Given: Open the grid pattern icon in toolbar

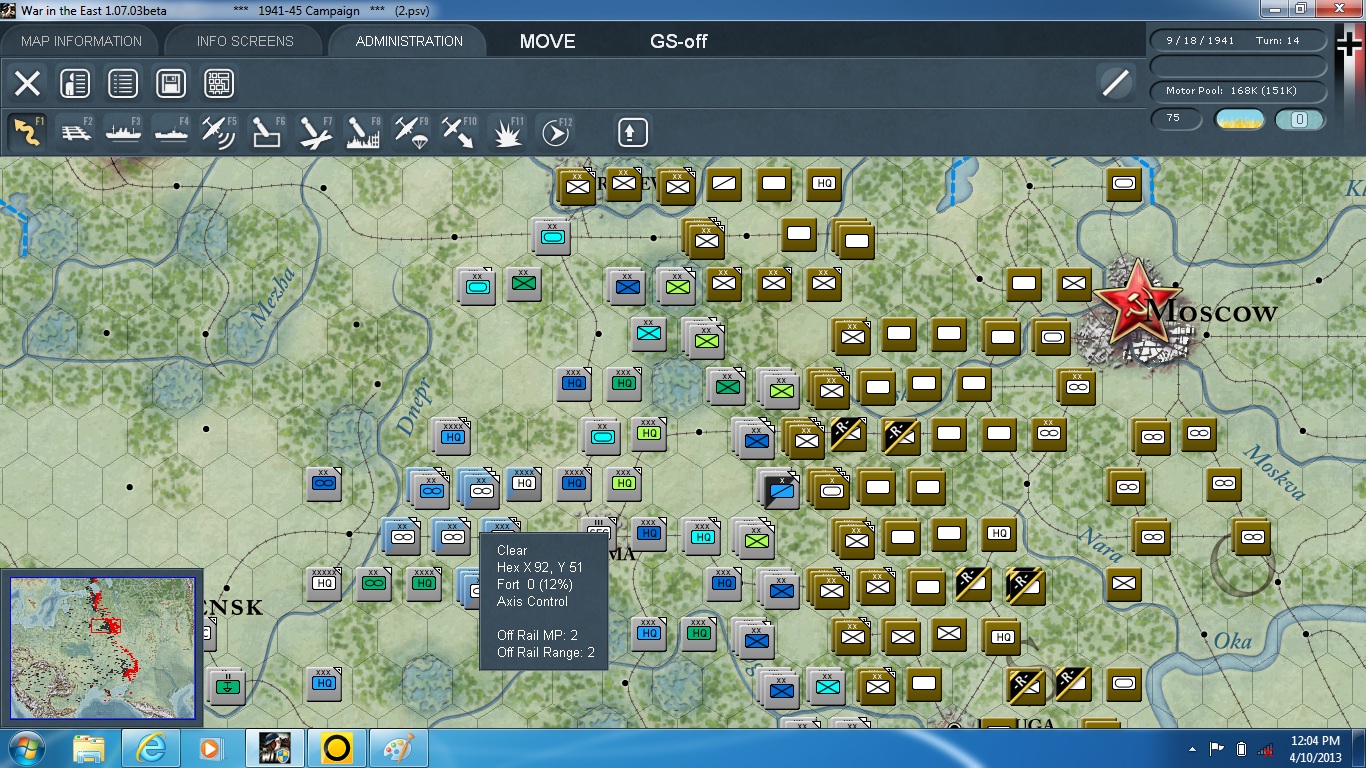Looking at the screenshot, I should coord(219,83).
